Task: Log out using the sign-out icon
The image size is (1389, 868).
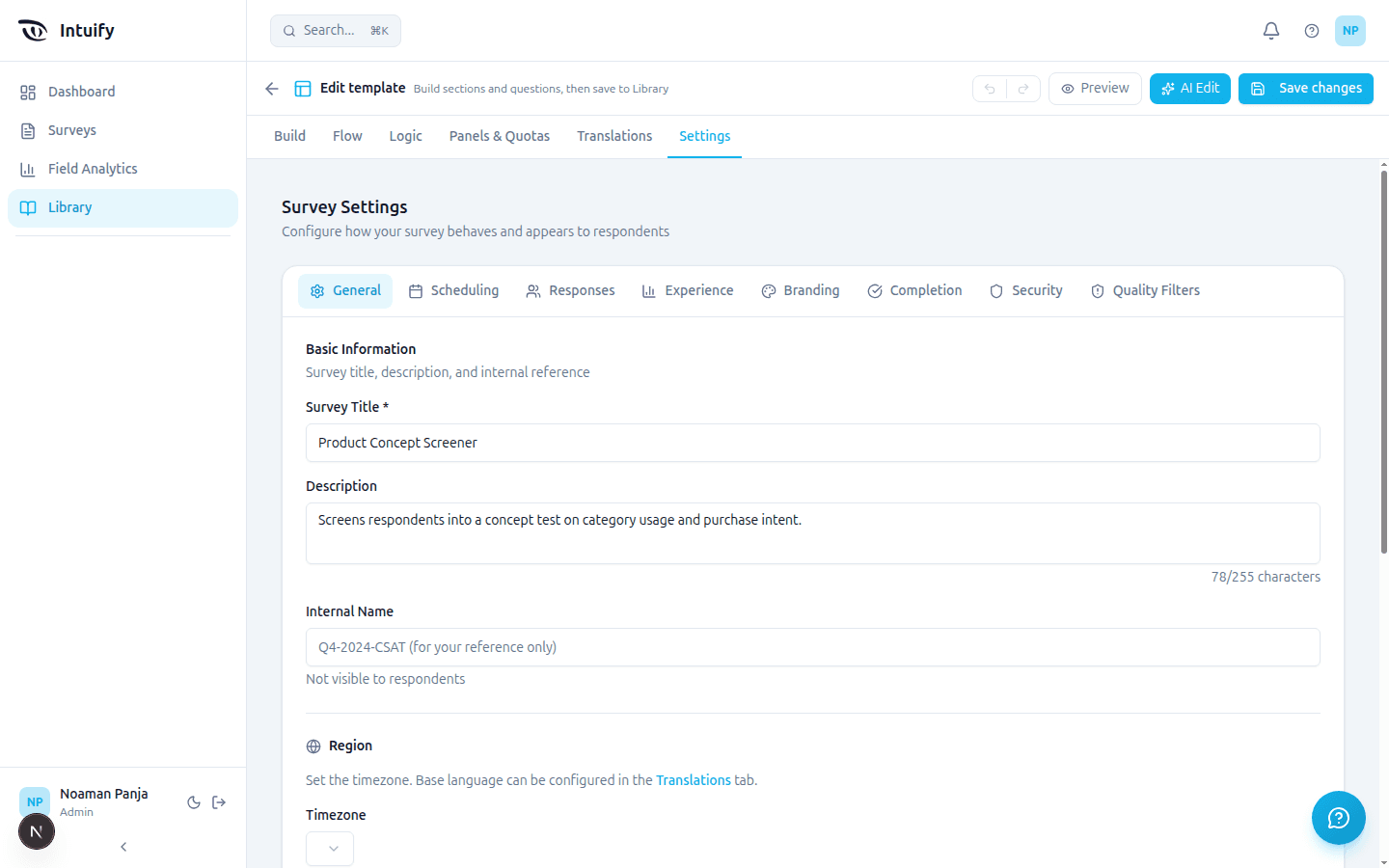Action: [x=219, y=802]
